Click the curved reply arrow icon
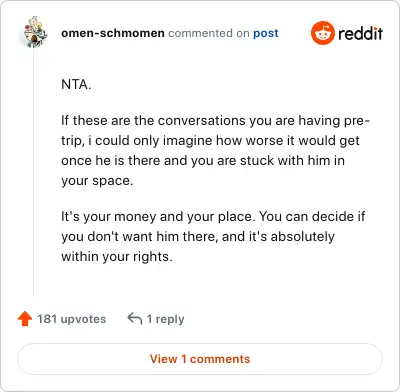This screenshot has width=400, height=392. click(x=135, y=319)
